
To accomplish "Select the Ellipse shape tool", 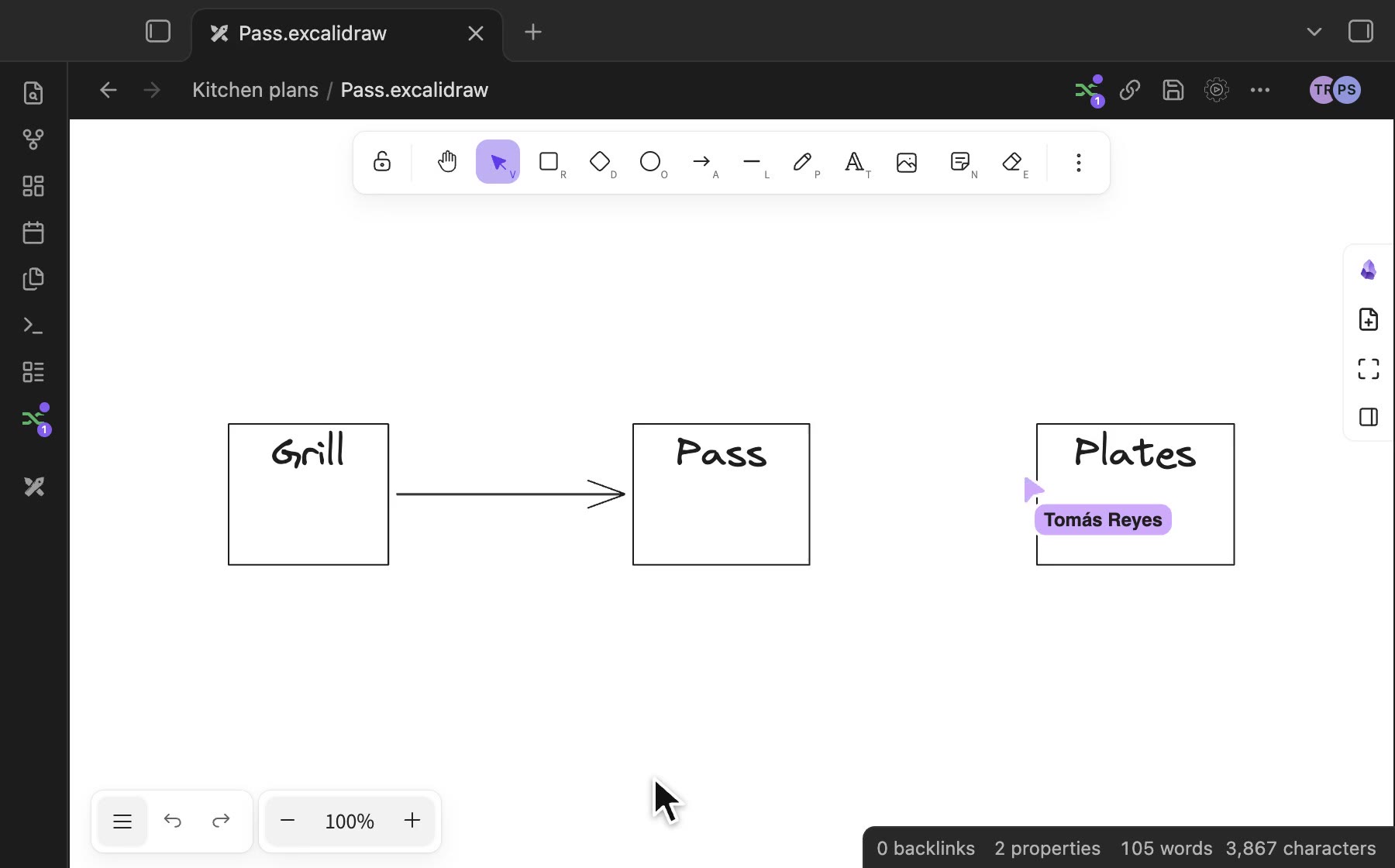I will coord(650,162).
